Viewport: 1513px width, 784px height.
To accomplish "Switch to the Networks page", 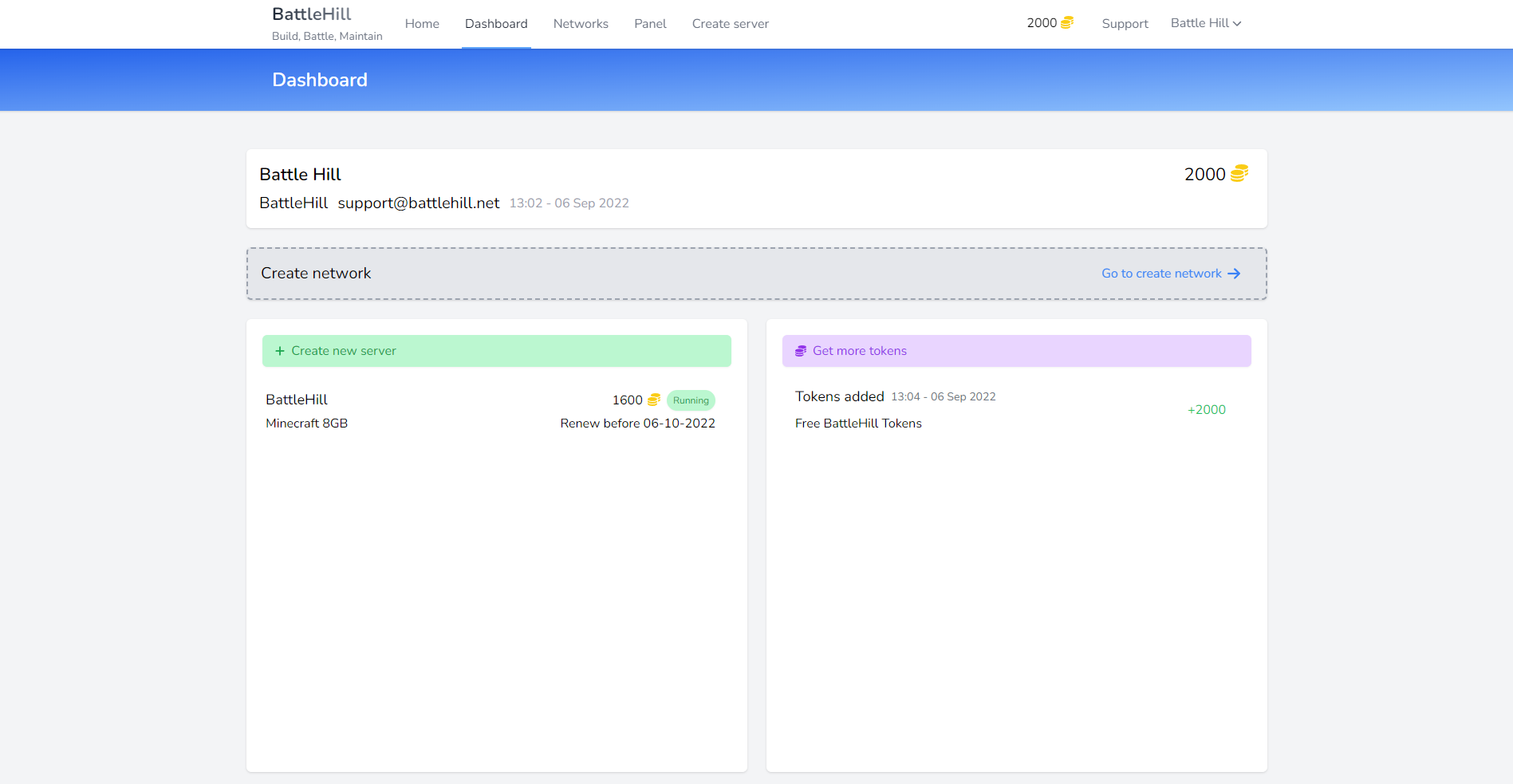I will (581, 24).
